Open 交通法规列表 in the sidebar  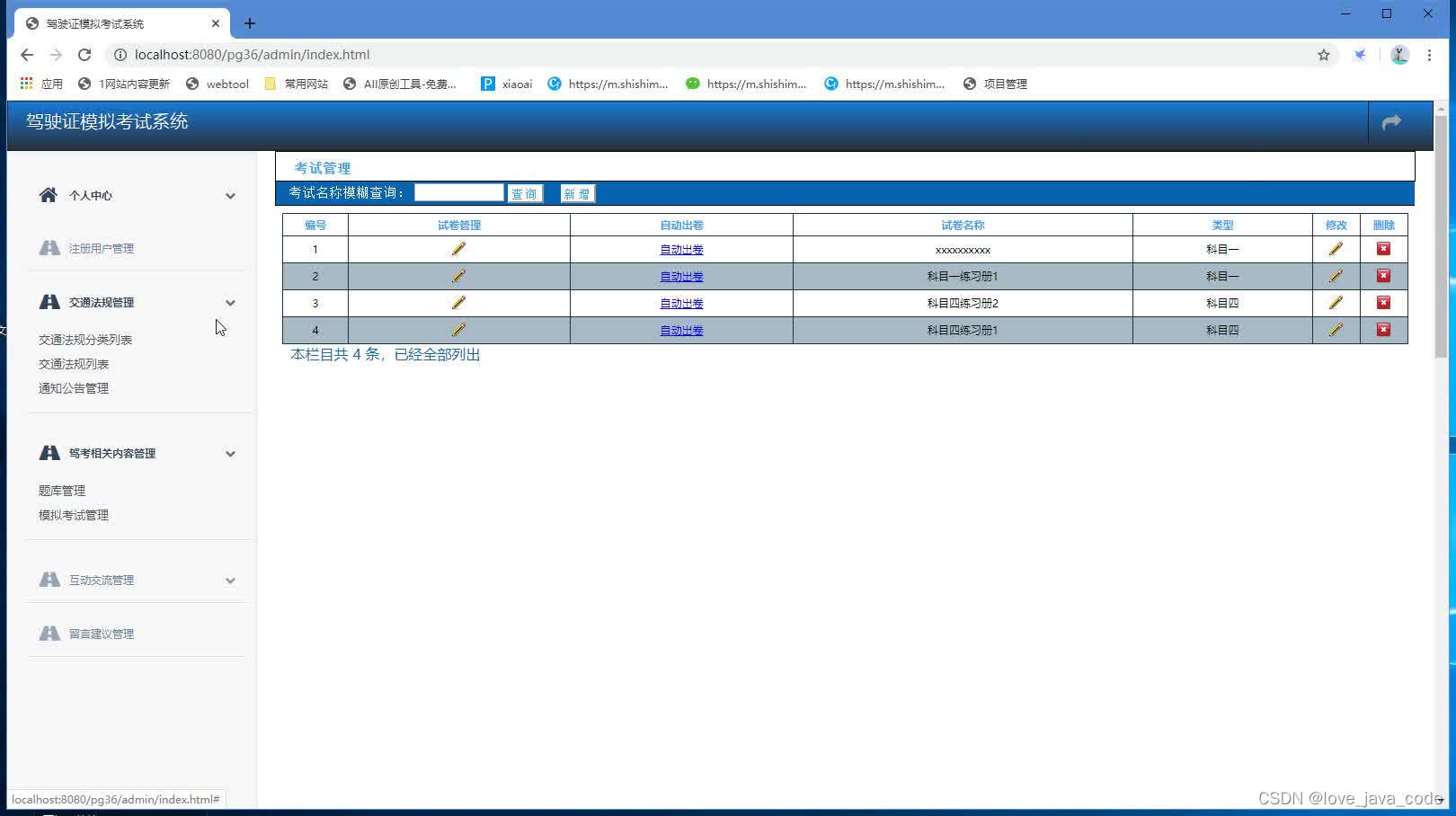(74, 364)
